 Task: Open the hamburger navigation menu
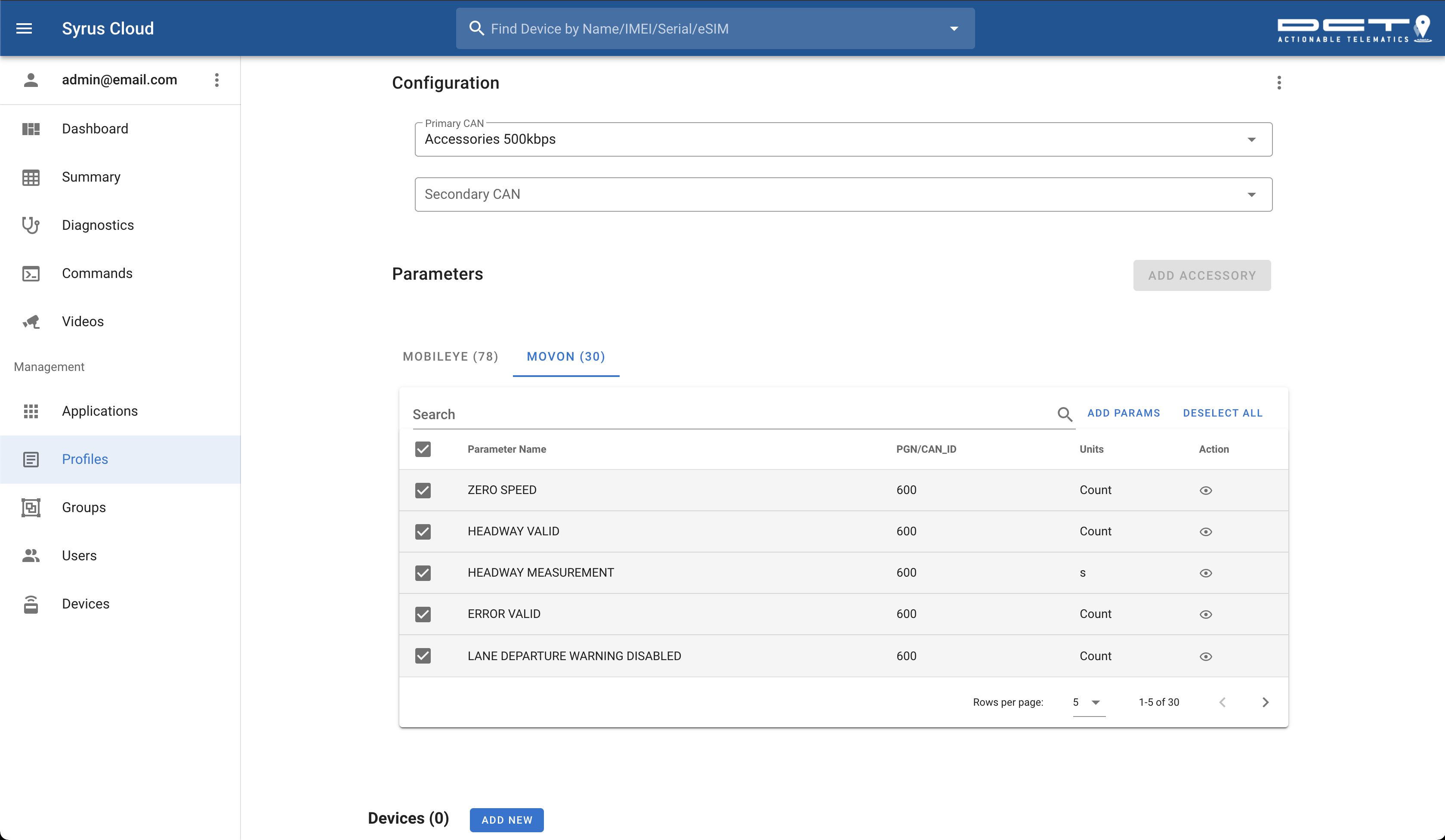coord(24,28)
